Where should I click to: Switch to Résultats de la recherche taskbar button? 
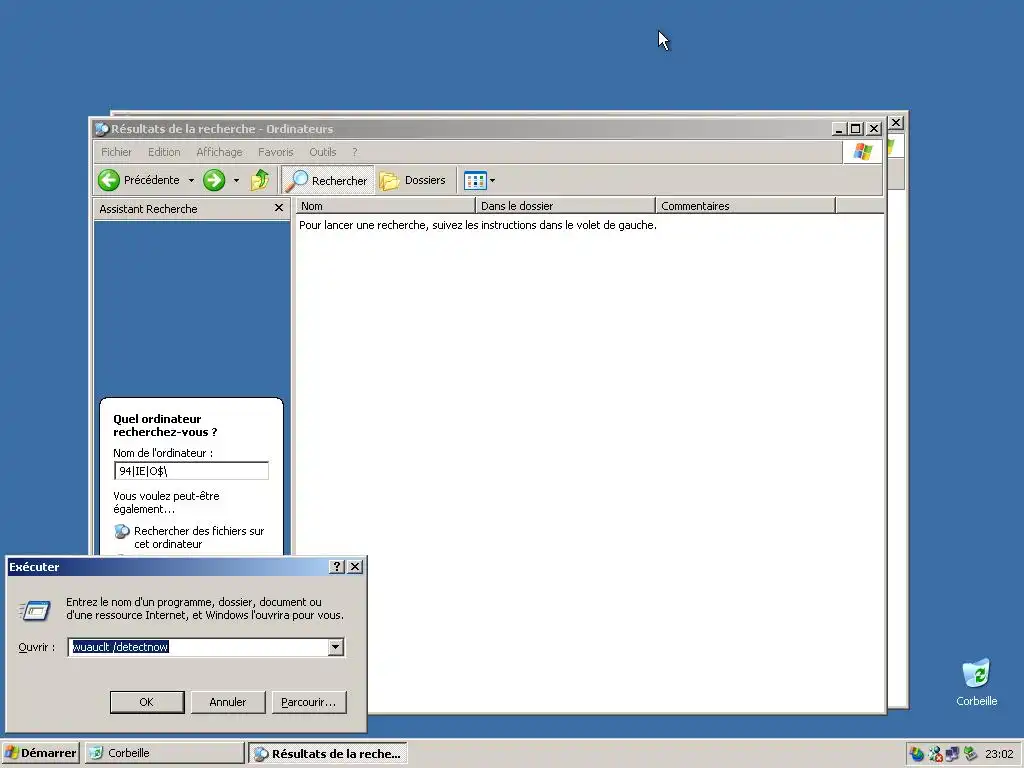(x=328, y=753)
